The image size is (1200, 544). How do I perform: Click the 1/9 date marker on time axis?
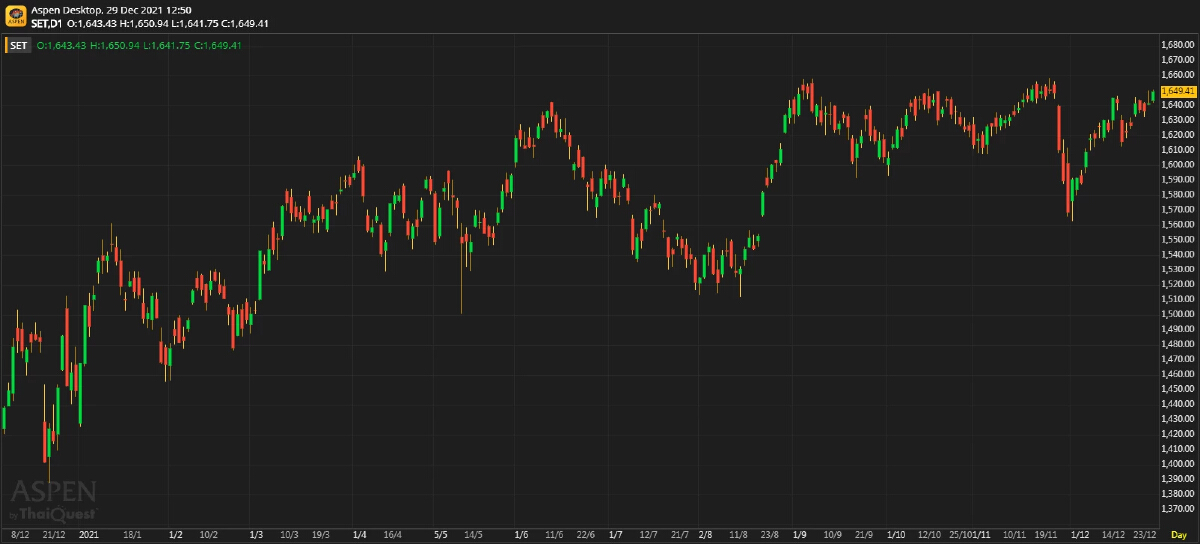pyautogui.click(x=800, y=535)
